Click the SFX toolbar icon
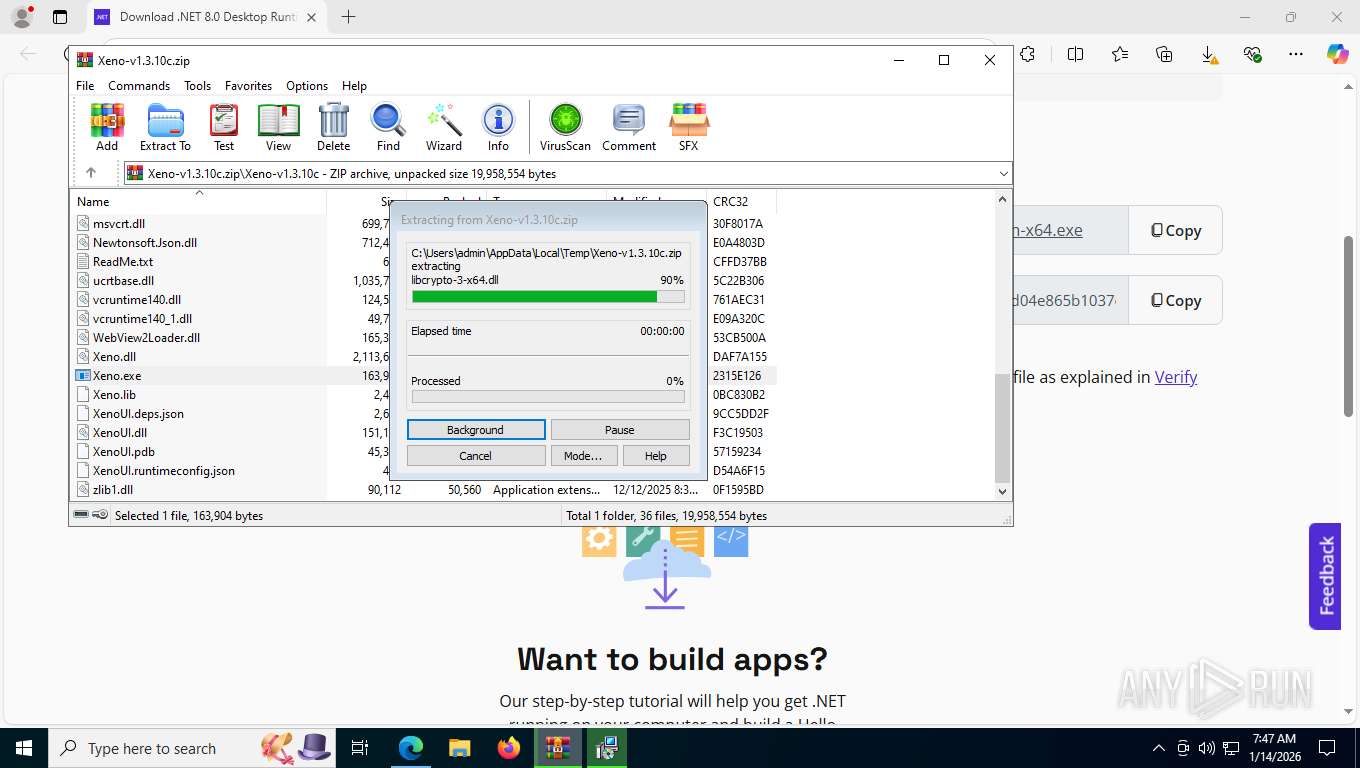This screenshot has height=768, width=1360. pos(689,127)
